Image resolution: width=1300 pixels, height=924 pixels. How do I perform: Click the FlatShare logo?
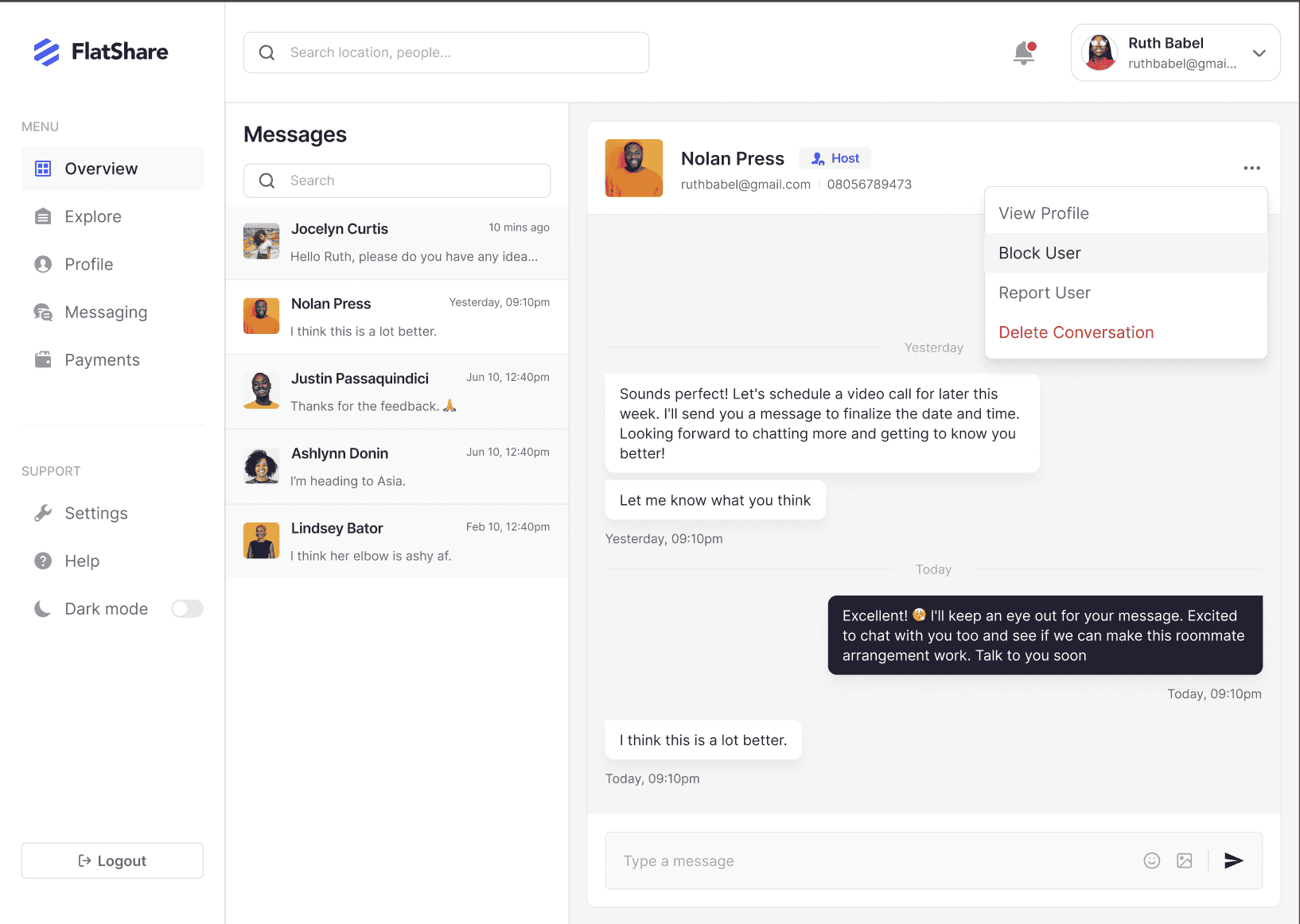(x=100, y=52)
